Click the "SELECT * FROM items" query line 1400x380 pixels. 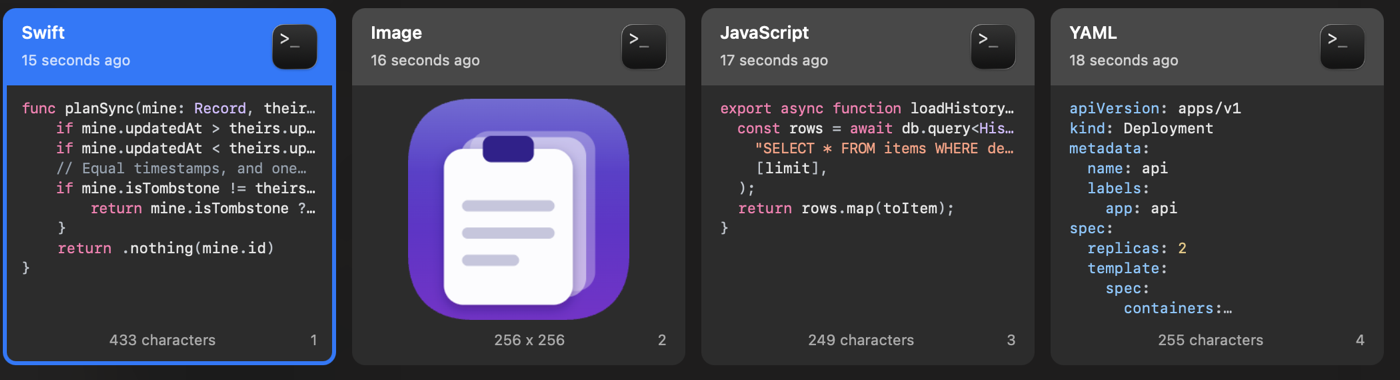point(884,148)
